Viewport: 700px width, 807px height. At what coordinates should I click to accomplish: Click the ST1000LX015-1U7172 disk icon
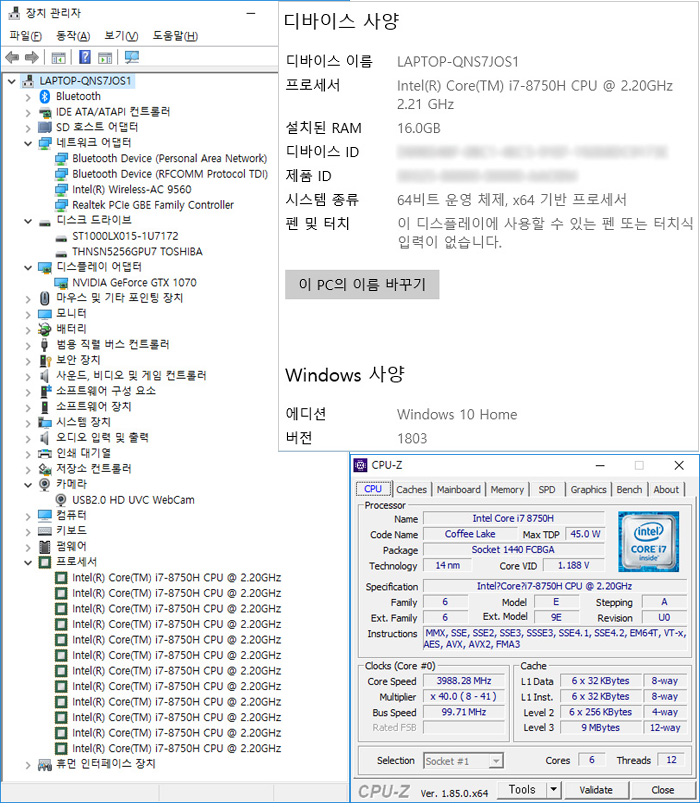(61, 237)
